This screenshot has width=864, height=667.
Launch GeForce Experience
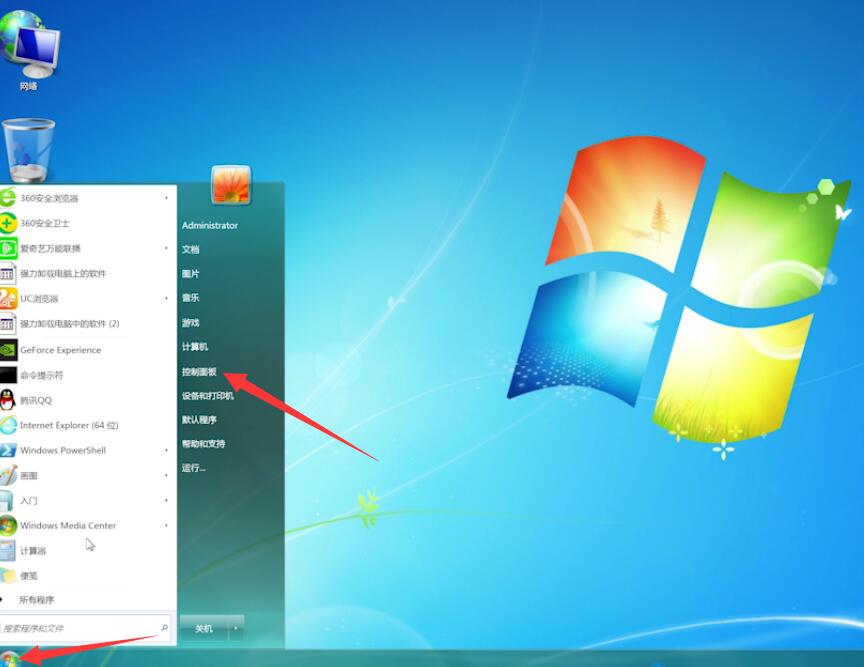click(87, 350)
